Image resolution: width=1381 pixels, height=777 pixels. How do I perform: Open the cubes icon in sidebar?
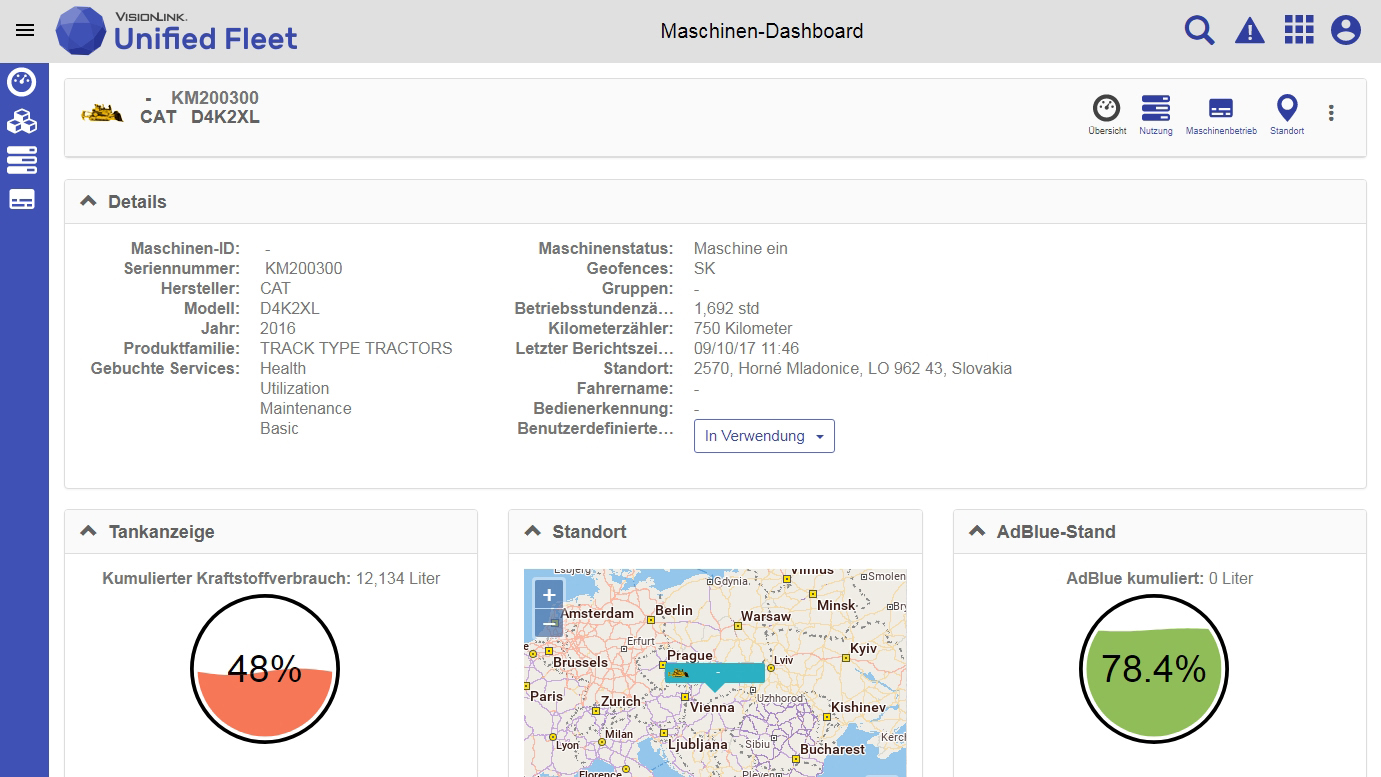[22, 122]
